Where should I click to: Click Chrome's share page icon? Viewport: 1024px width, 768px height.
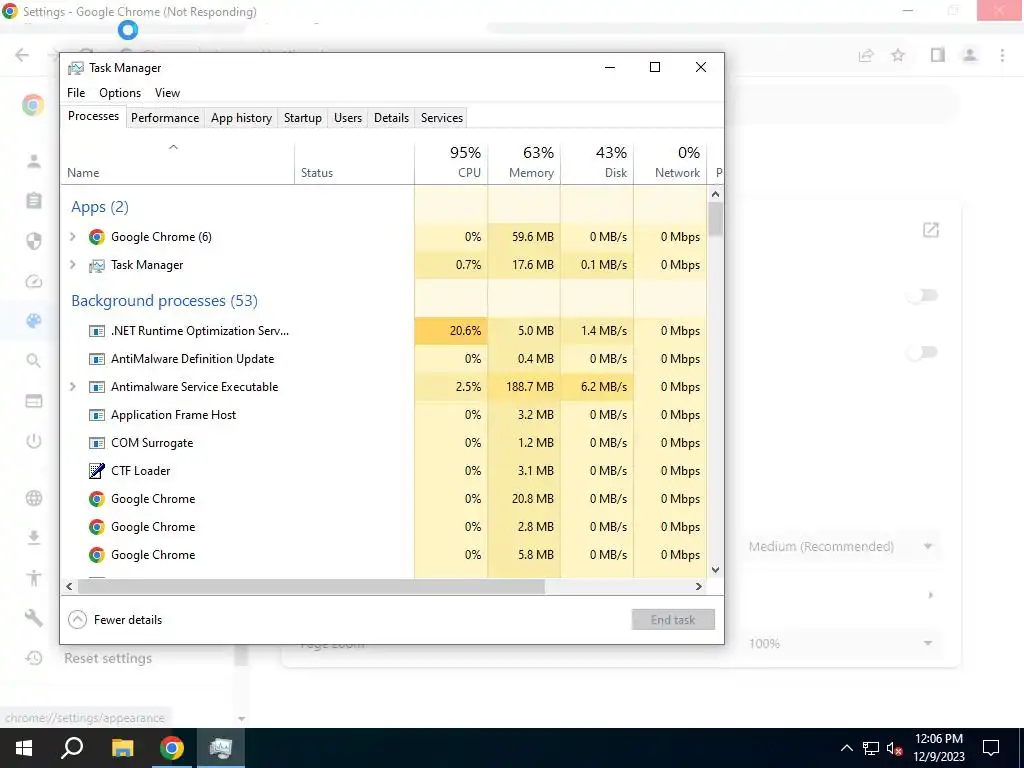[866, 56]
